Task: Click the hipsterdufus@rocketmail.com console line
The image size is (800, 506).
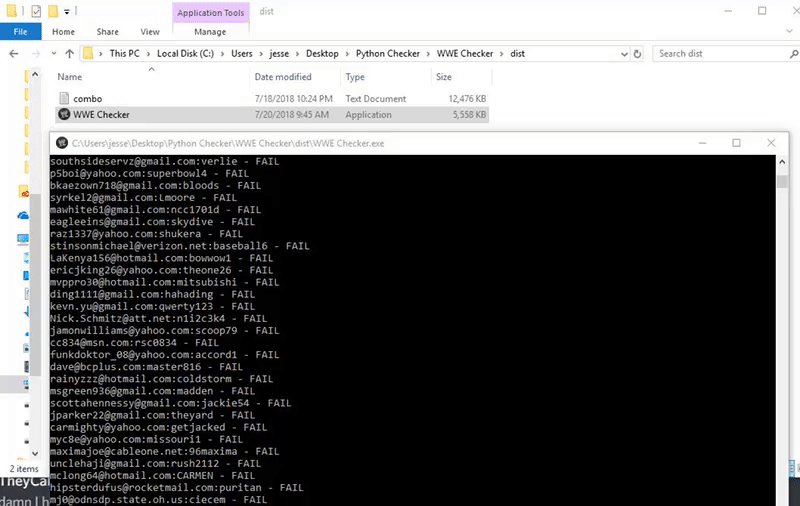Action: click(177, 488)
